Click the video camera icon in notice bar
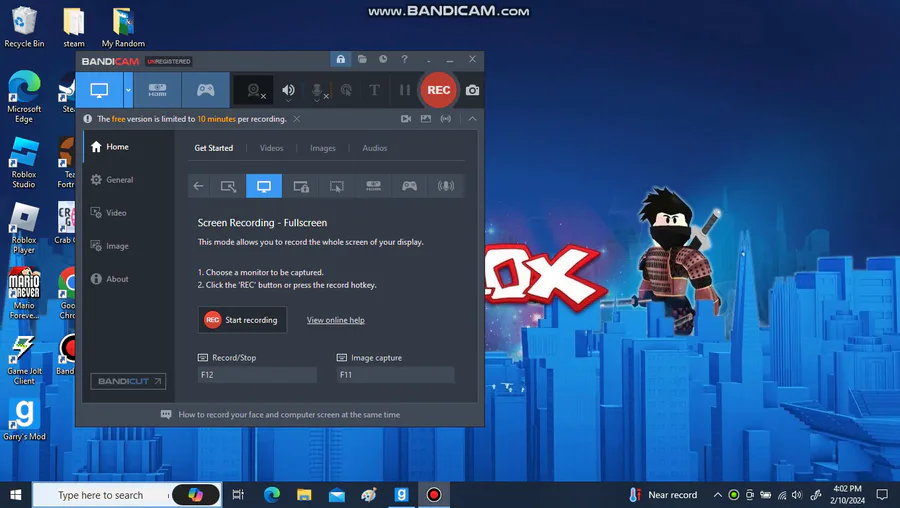Viewport: 900px width, 508px height. pos(406,119)
